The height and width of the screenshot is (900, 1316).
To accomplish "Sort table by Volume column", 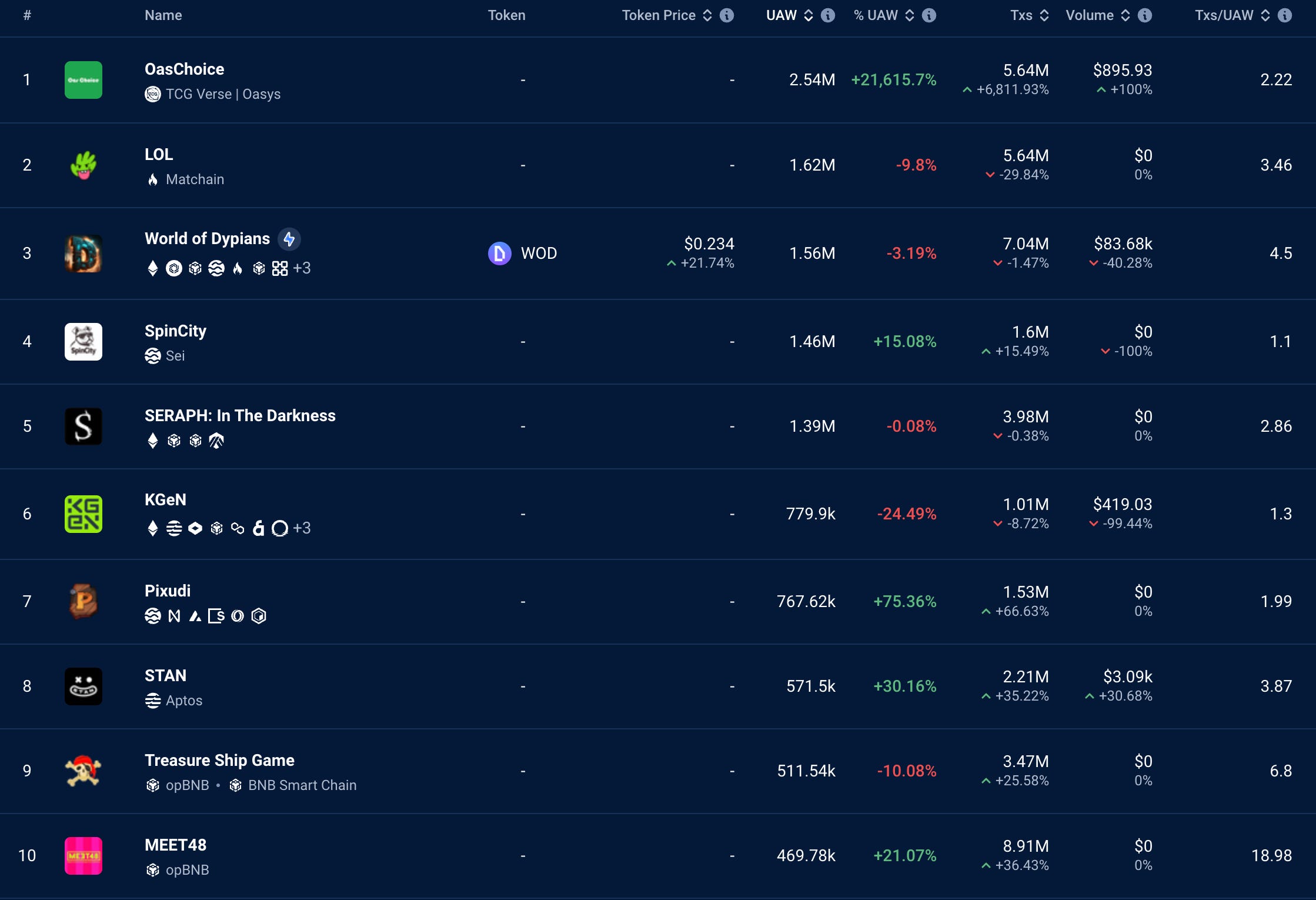I will [1125, 15].
